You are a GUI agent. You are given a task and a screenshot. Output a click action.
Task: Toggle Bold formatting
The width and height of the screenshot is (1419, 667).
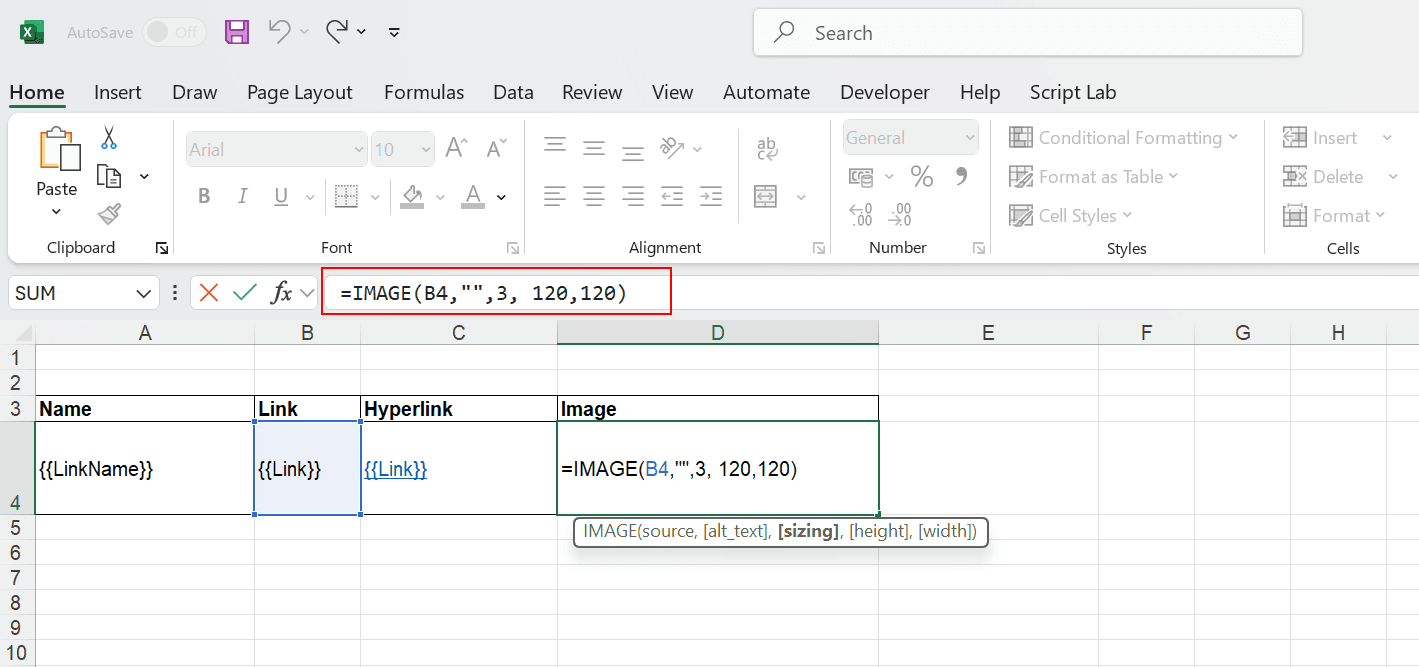(x=204, y=196)
